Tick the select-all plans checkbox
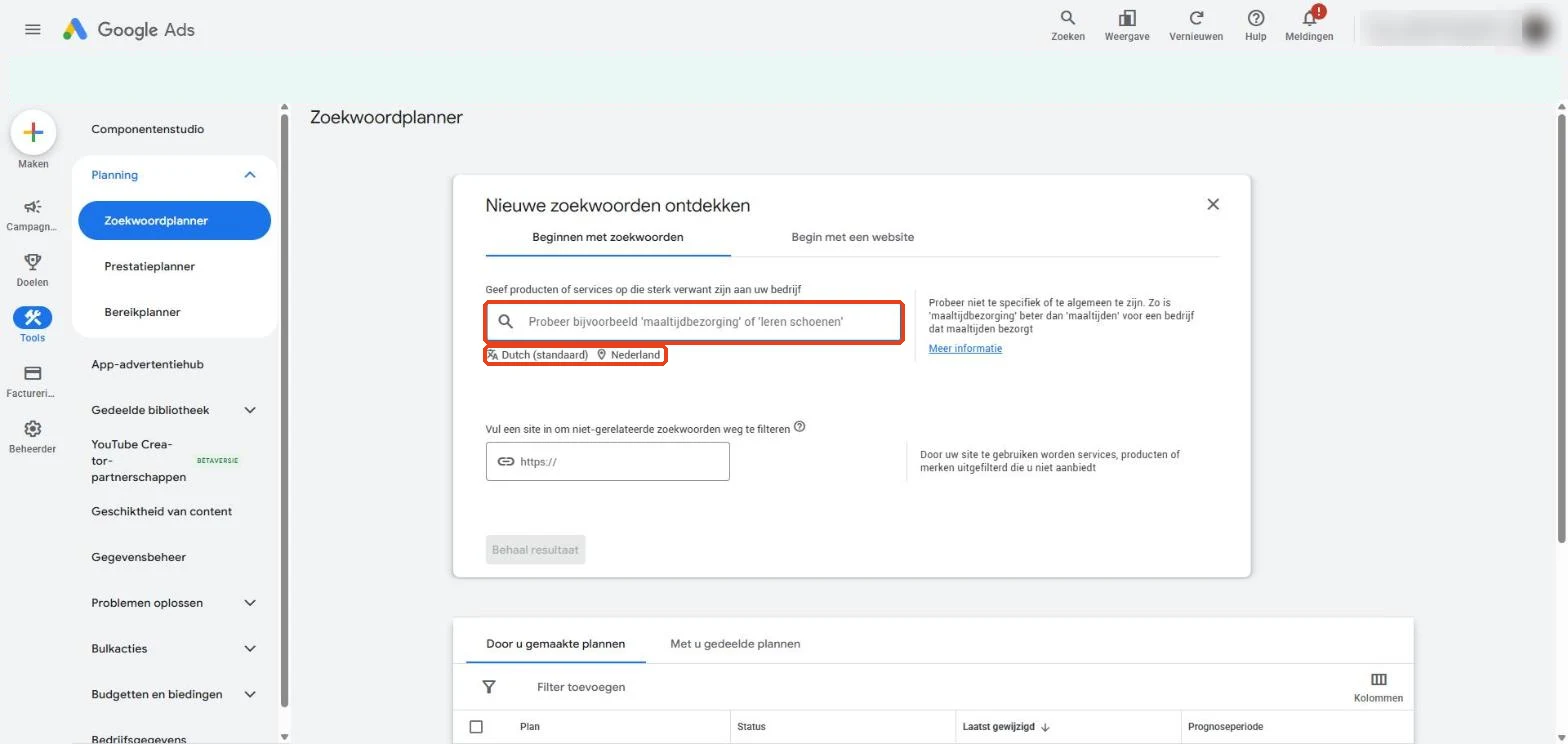 tap(476, 727)
